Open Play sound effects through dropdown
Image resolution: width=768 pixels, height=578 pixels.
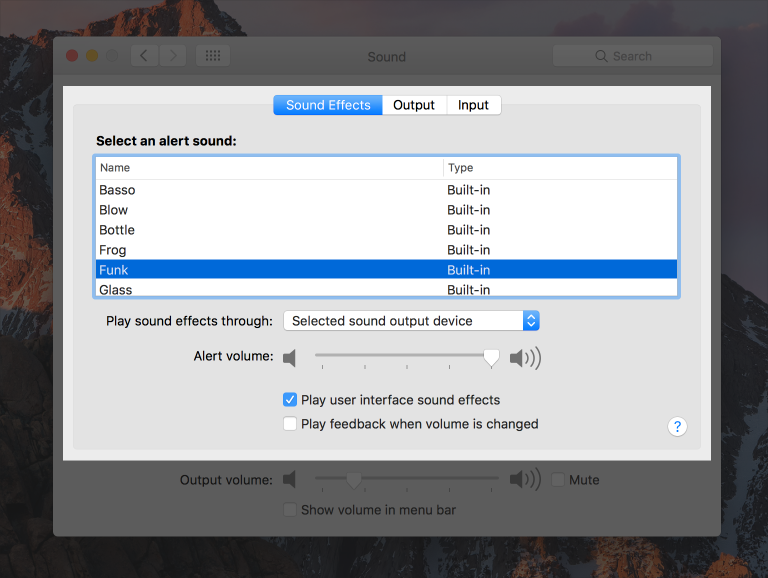(411, 321)
